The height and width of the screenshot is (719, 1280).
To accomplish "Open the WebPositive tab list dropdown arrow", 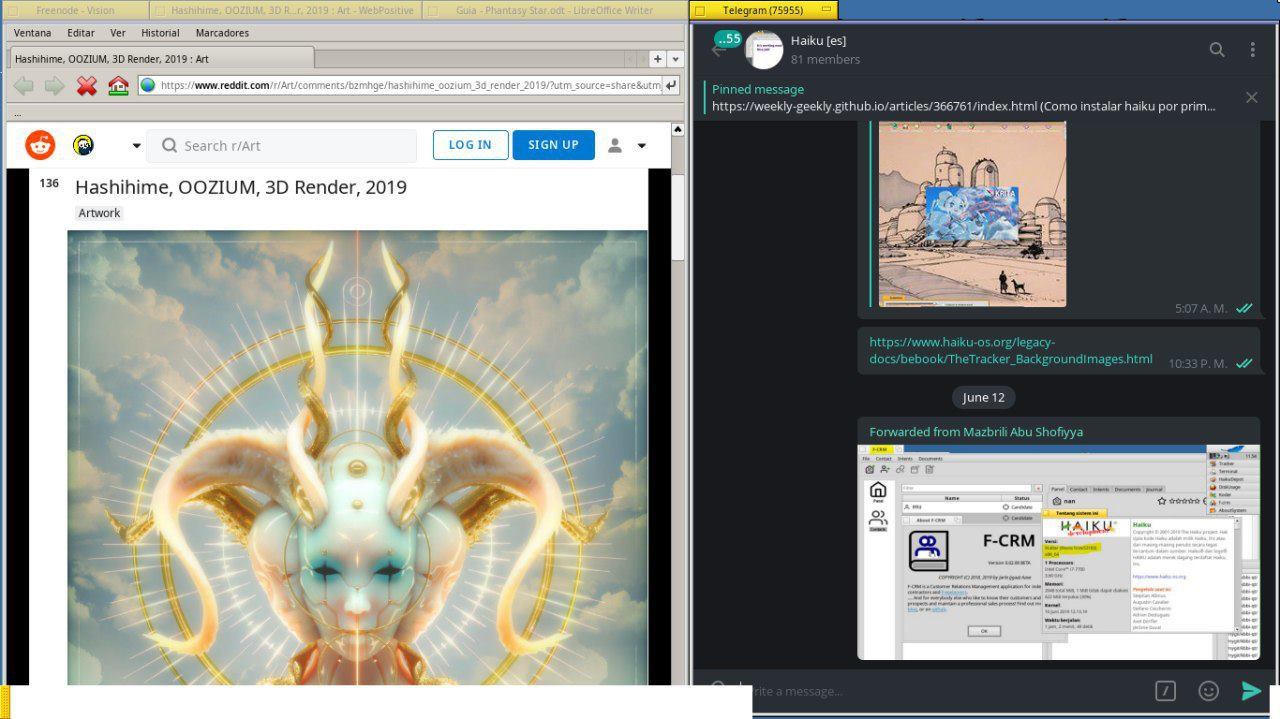I will [x=675, y=59].
